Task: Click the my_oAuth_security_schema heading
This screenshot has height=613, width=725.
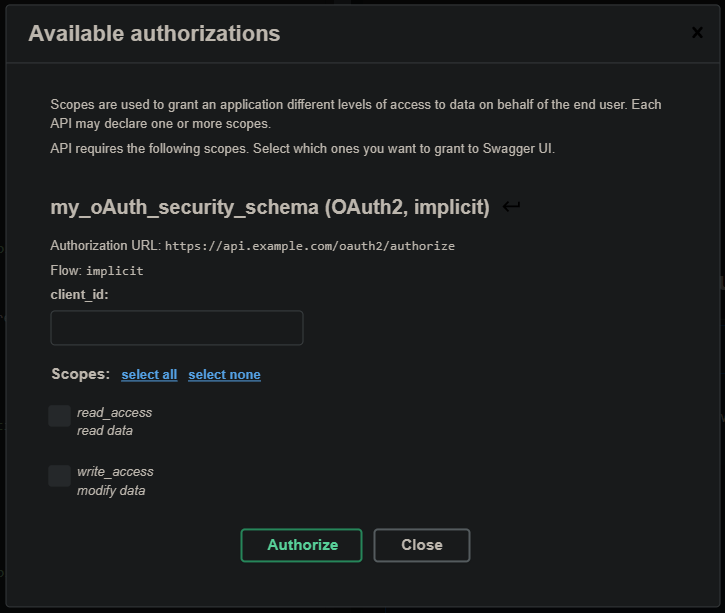Action: (270, 207)
